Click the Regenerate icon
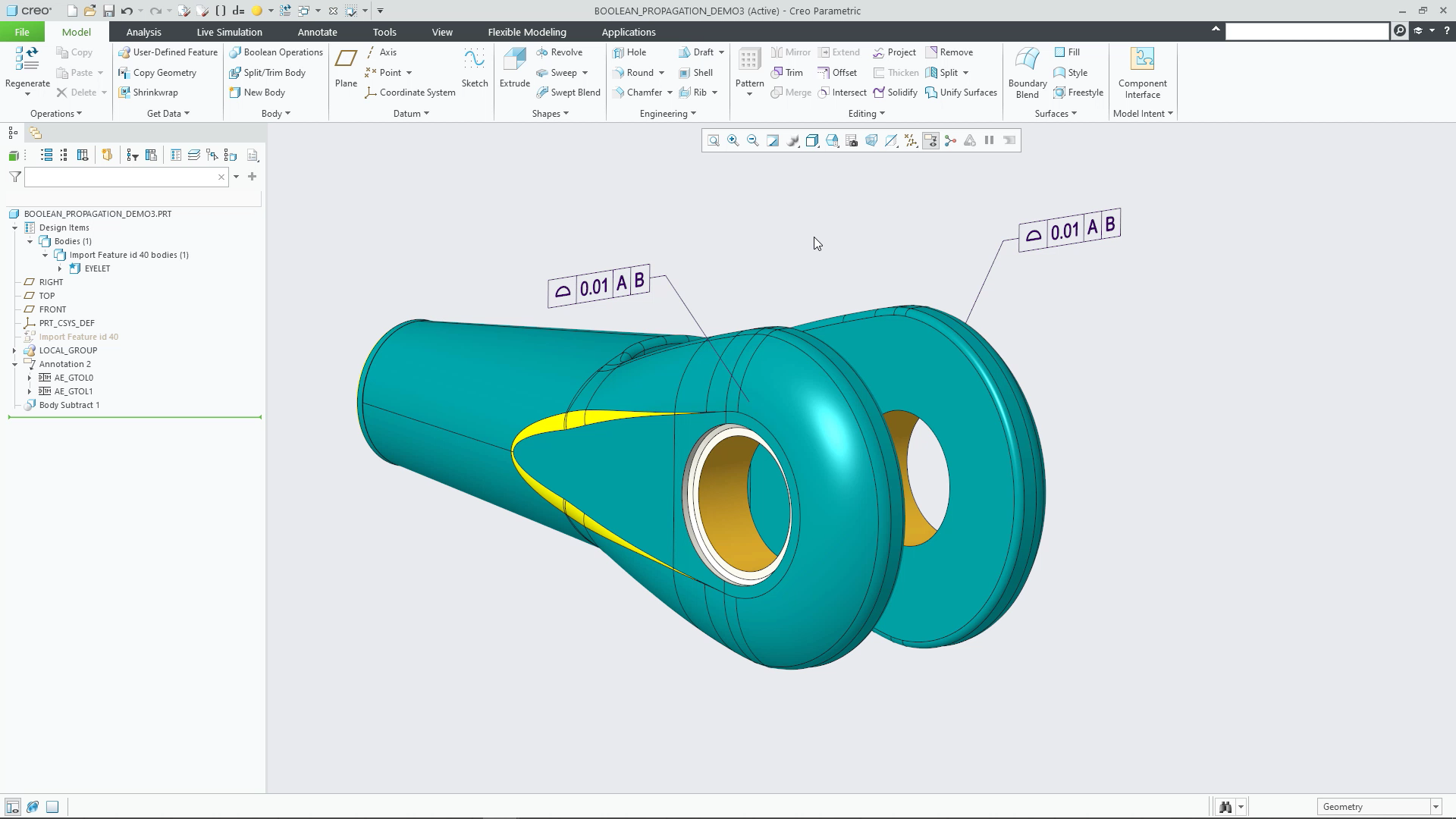Screen dimensions: 1456x819 pyautogui.click(x=27, y=59)
